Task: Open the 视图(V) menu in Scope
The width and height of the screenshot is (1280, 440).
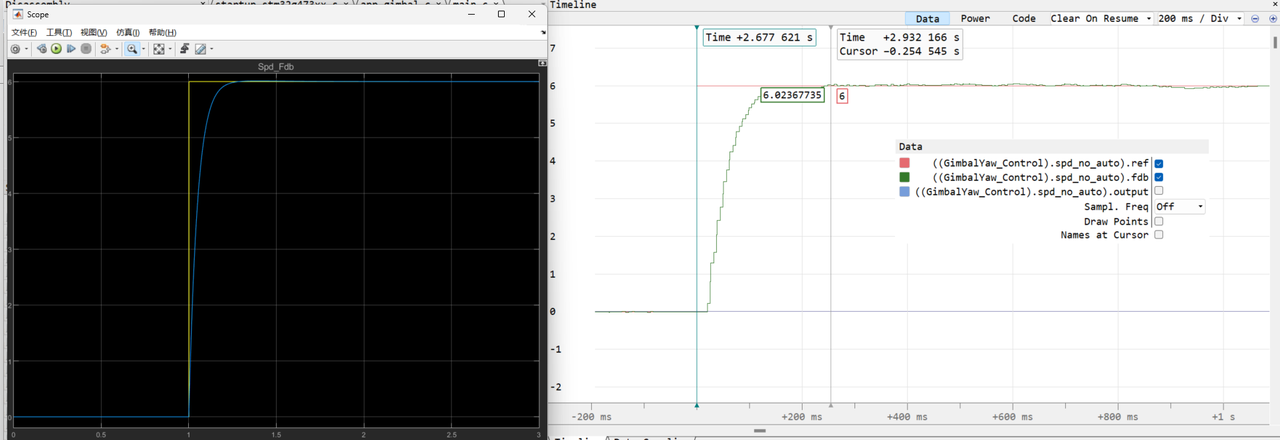Action: 94,33
